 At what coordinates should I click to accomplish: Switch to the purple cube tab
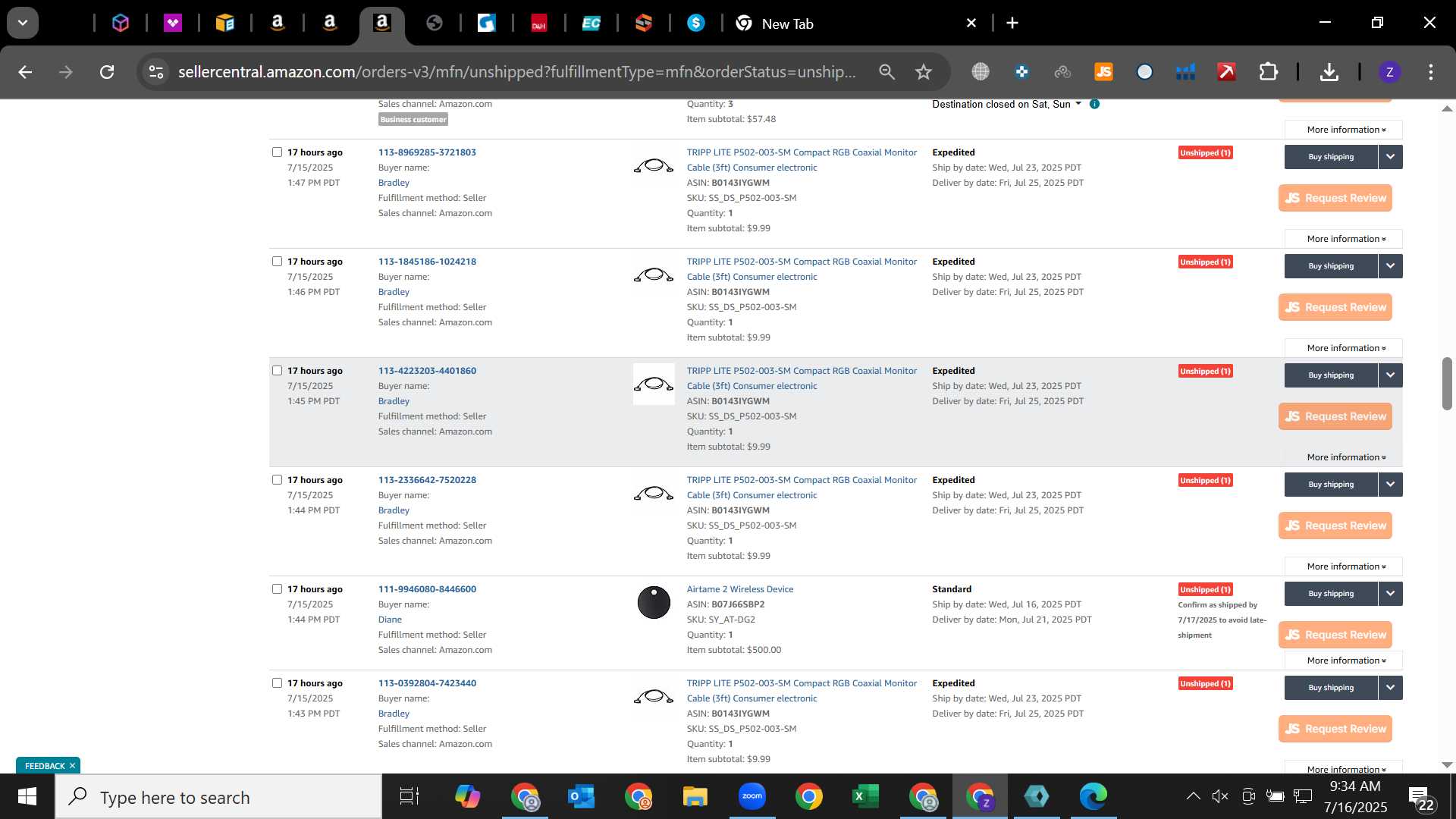pyautogui.click(x=121, y=24)
